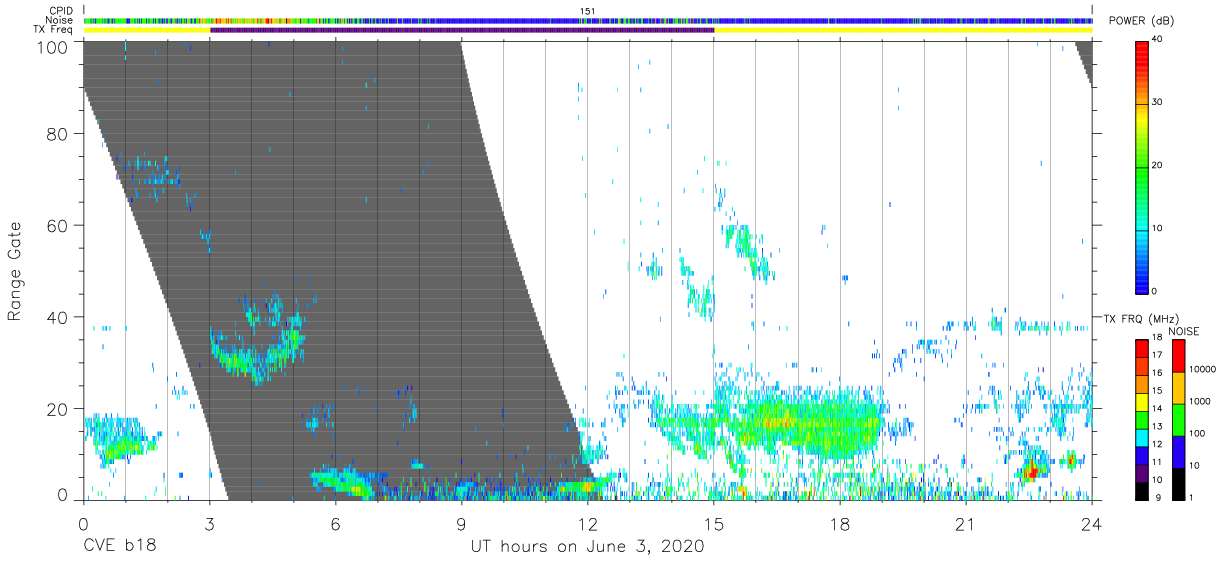Click the 100 tick on NOISE scale
The width and height of the screenshot is (1228, 567).
(x=1199, y=433)
